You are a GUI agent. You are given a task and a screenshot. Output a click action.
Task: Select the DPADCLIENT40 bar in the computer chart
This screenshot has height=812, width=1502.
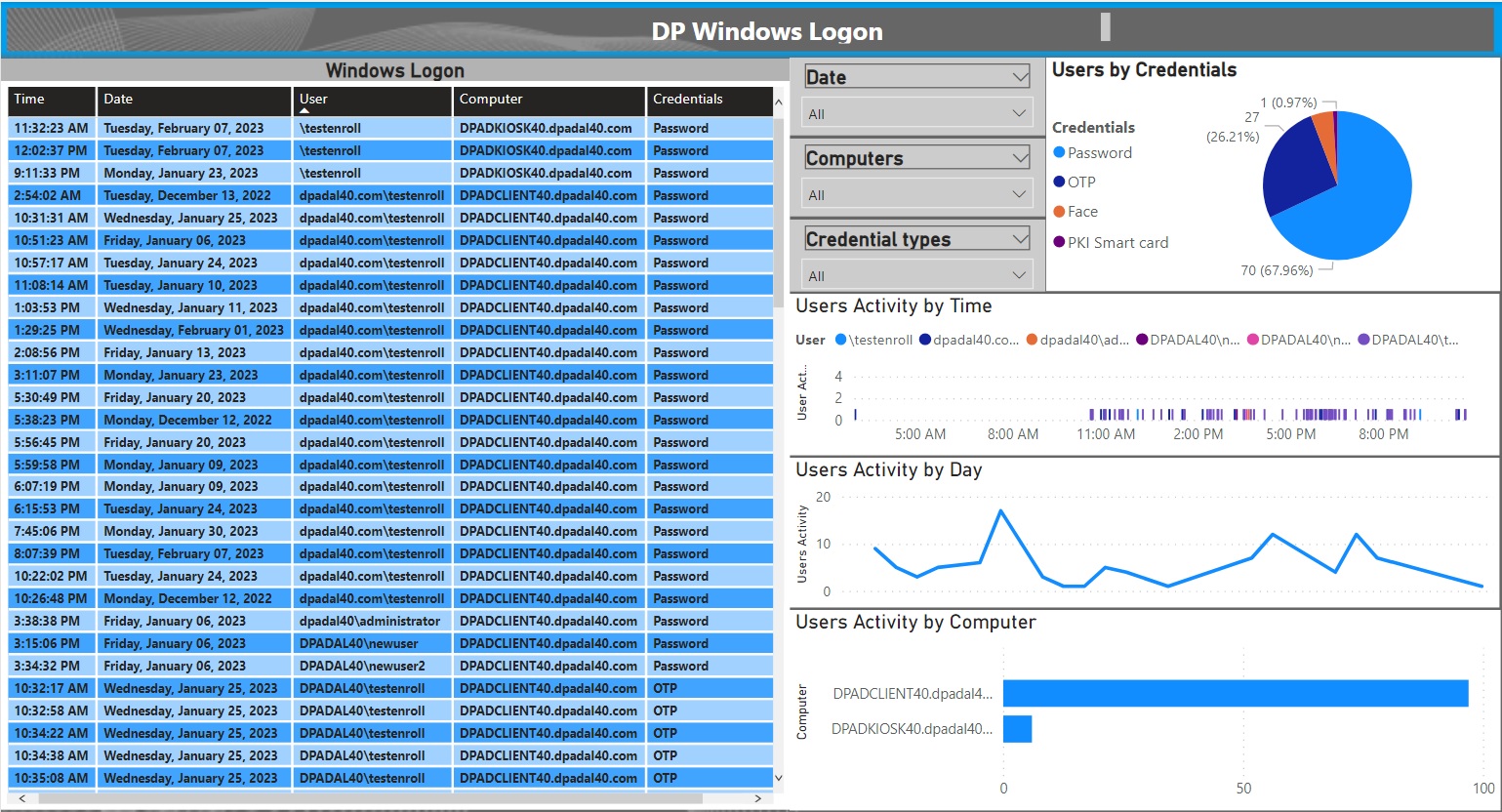point(1235,694)
